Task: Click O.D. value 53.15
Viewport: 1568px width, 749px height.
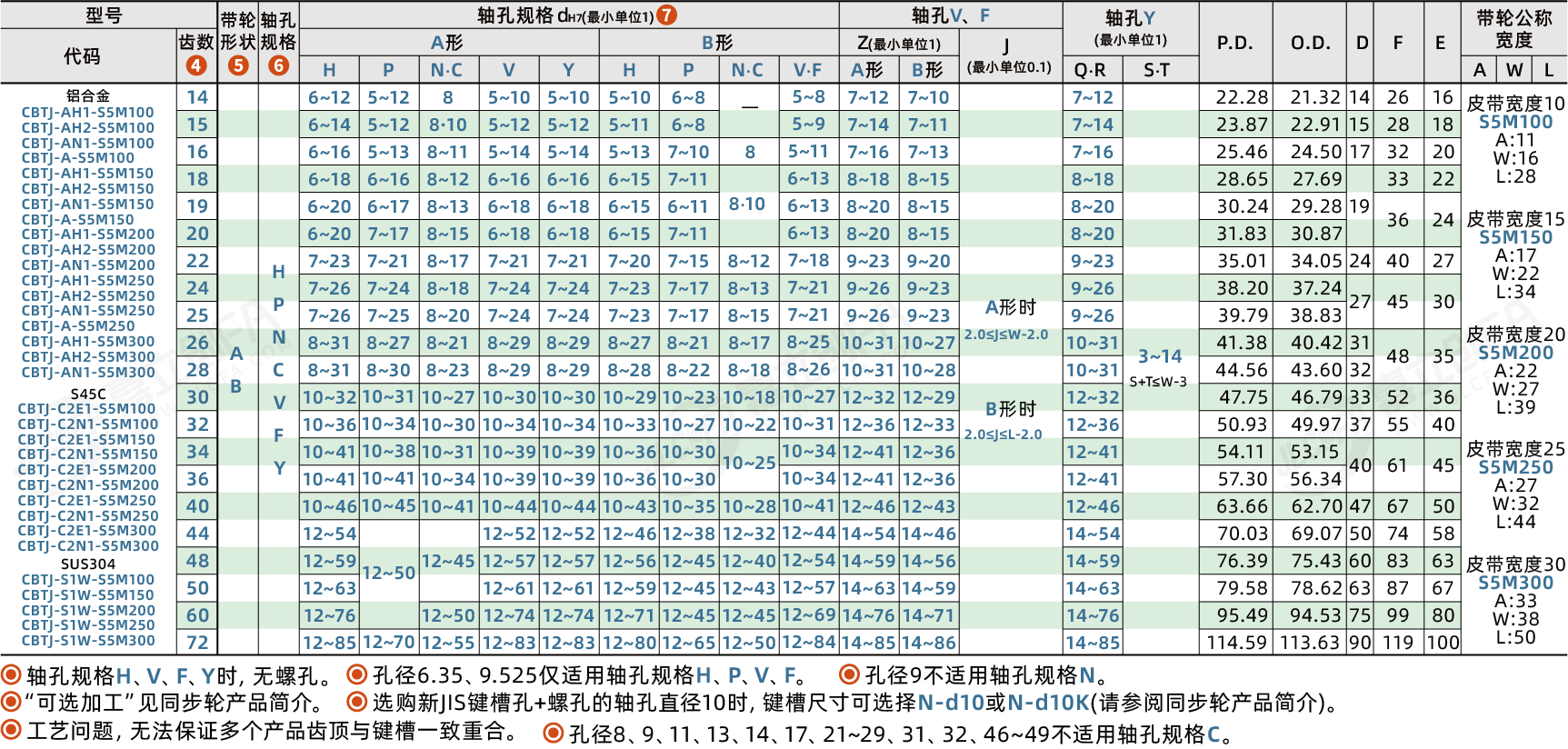Action: [x=1314, y=452]
